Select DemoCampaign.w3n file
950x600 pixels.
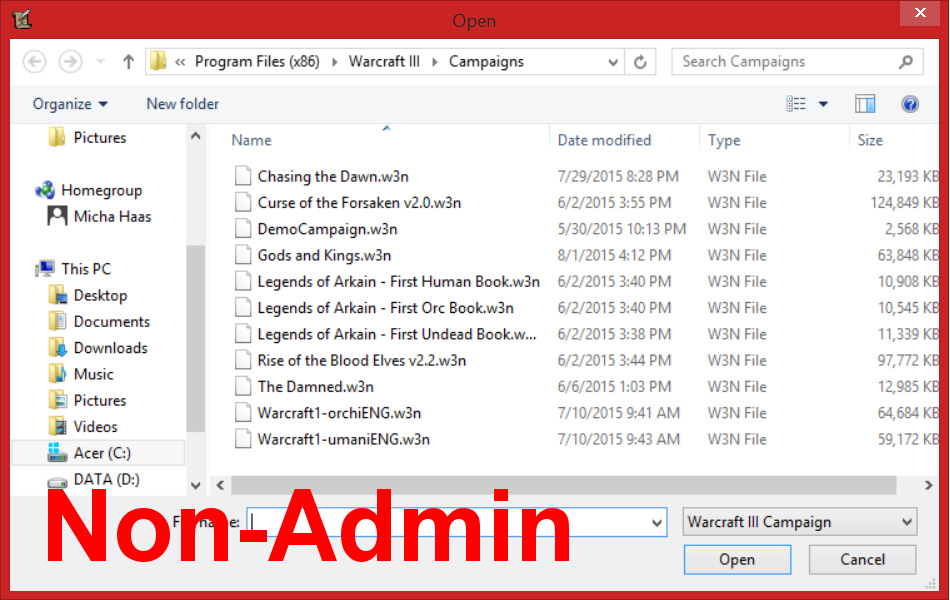click(327, 229)
